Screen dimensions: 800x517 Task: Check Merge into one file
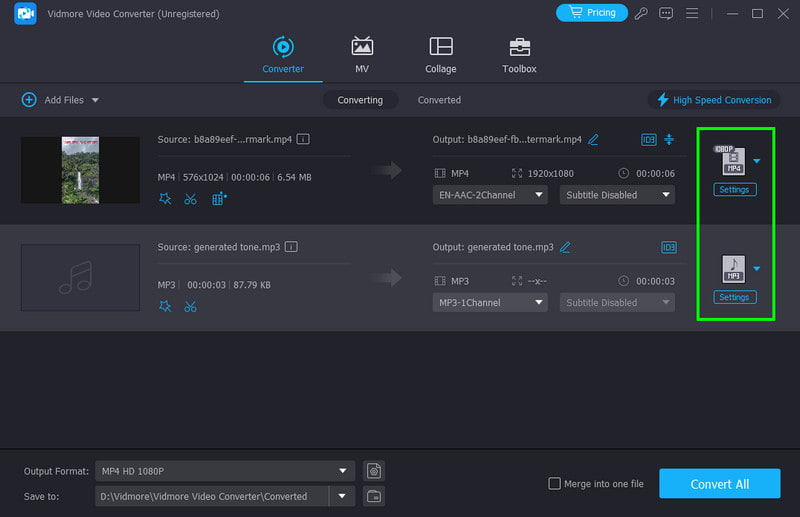pos(554,483)
